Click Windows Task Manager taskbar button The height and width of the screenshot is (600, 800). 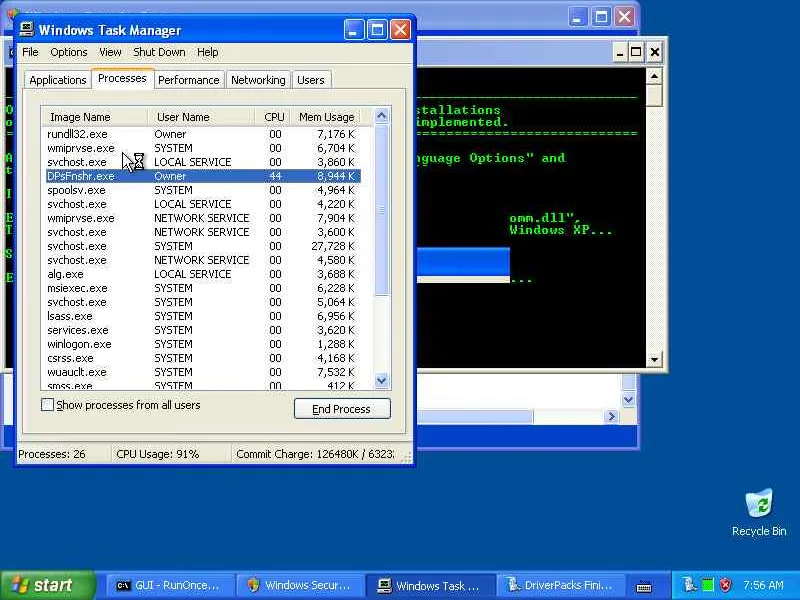(430, 586)
